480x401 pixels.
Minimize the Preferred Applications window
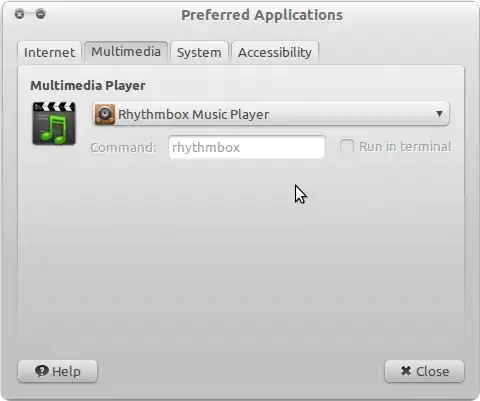(40, 14)
